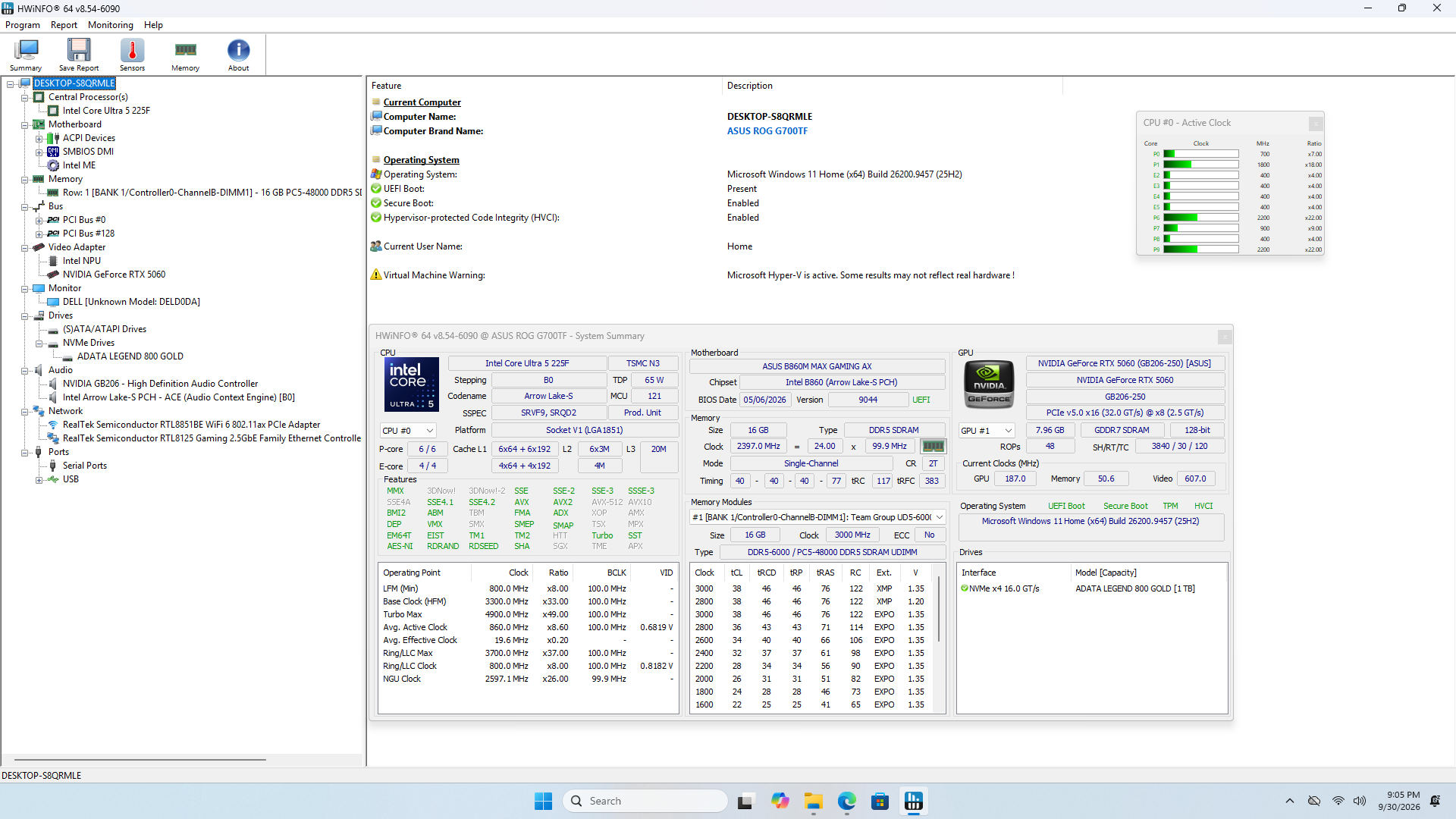Expand the USB tree node

[x=39, y=479]
